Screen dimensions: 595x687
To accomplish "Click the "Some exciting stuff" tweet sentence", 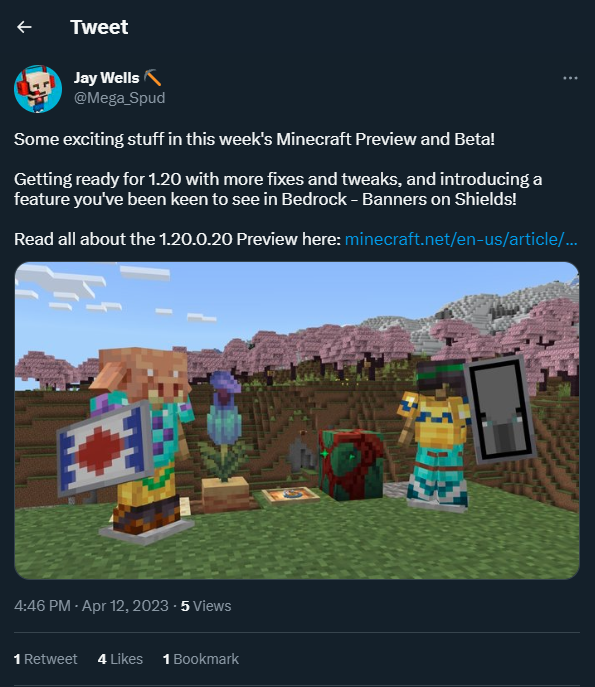I will (x=254, y=139).
